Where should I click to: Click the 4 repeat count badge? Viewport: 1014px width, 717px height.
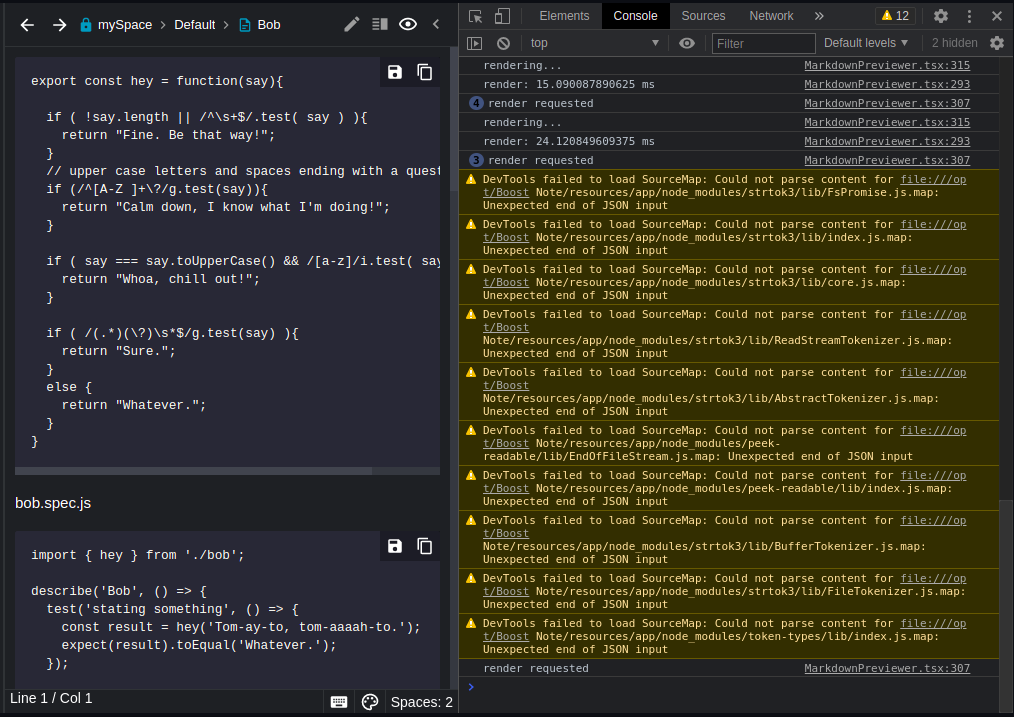tap(476, 103)
